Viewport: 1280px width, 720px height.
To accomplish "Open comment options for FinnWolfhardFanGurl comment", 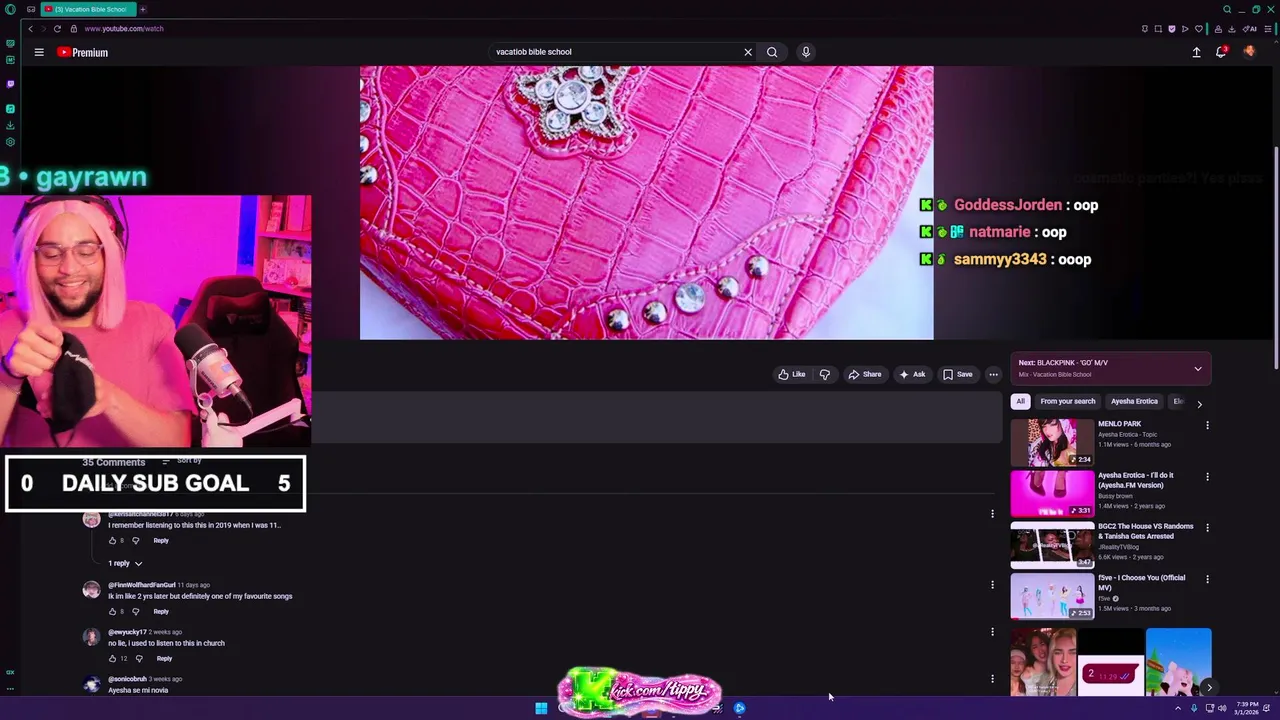I will [x=992, y=585].
